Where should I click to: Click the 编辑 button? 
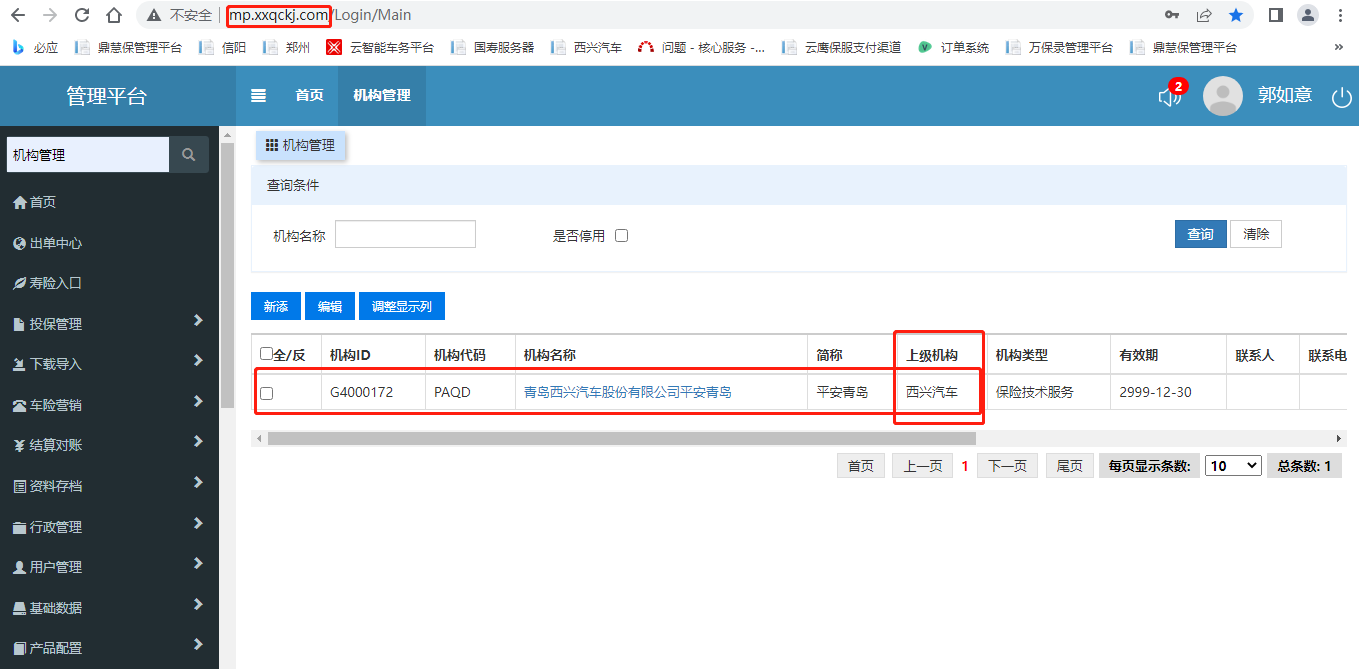330,307
